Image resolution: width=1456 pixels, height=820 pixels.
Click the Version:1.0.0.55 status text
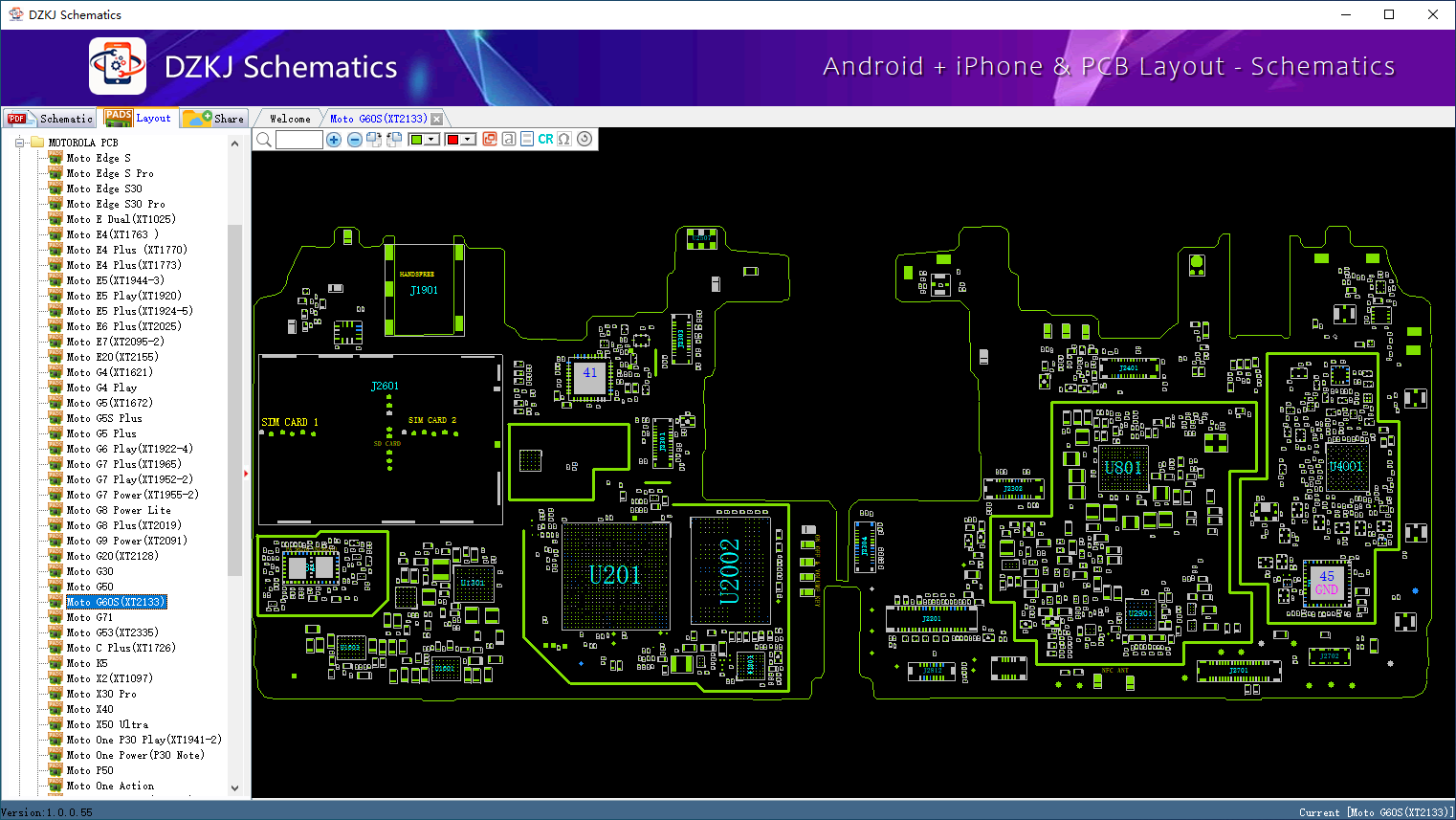tap(47, 812)
